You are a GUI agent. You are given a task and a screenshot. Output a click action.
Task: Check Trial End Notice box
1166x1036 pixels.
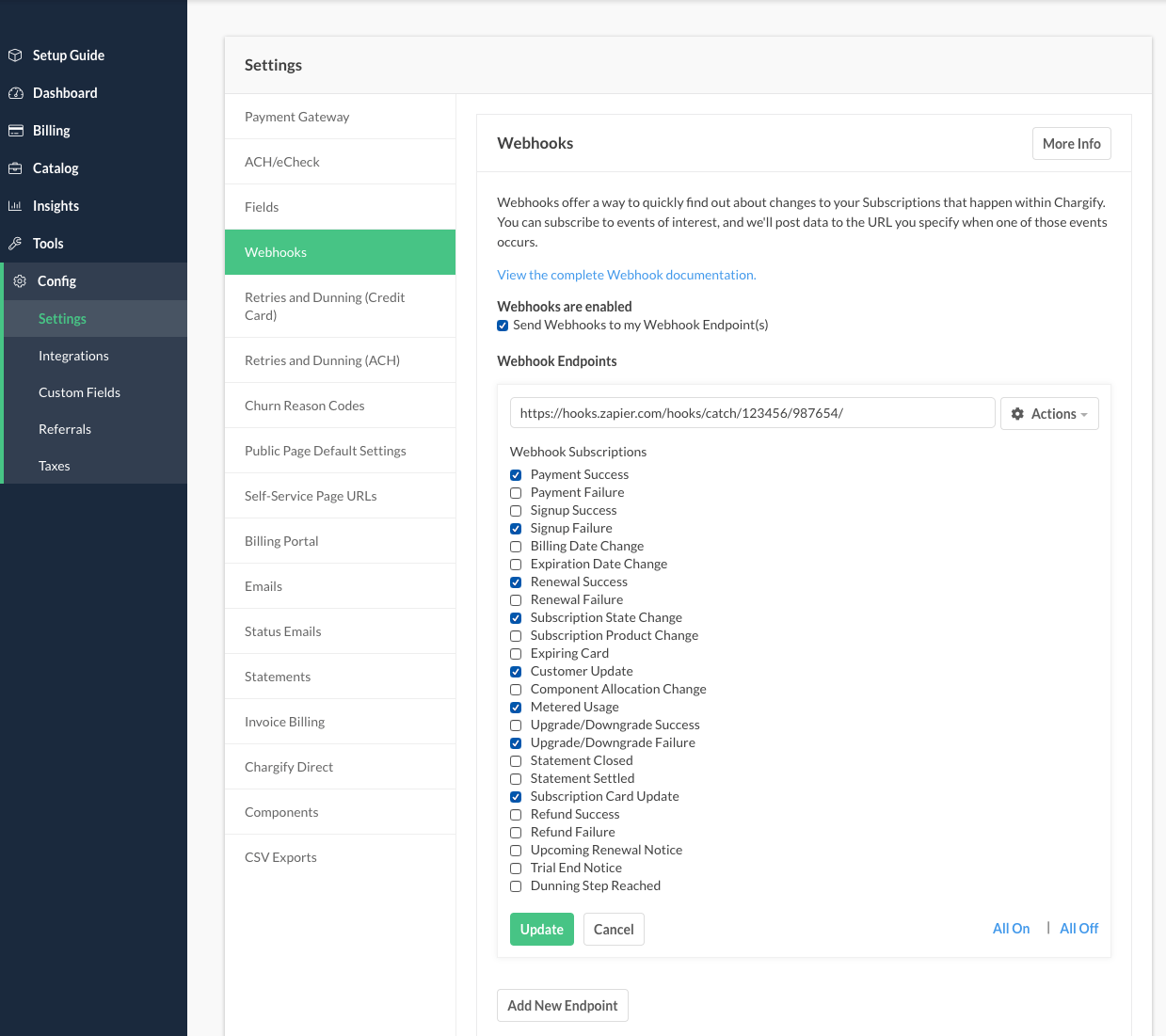[516, 869]
